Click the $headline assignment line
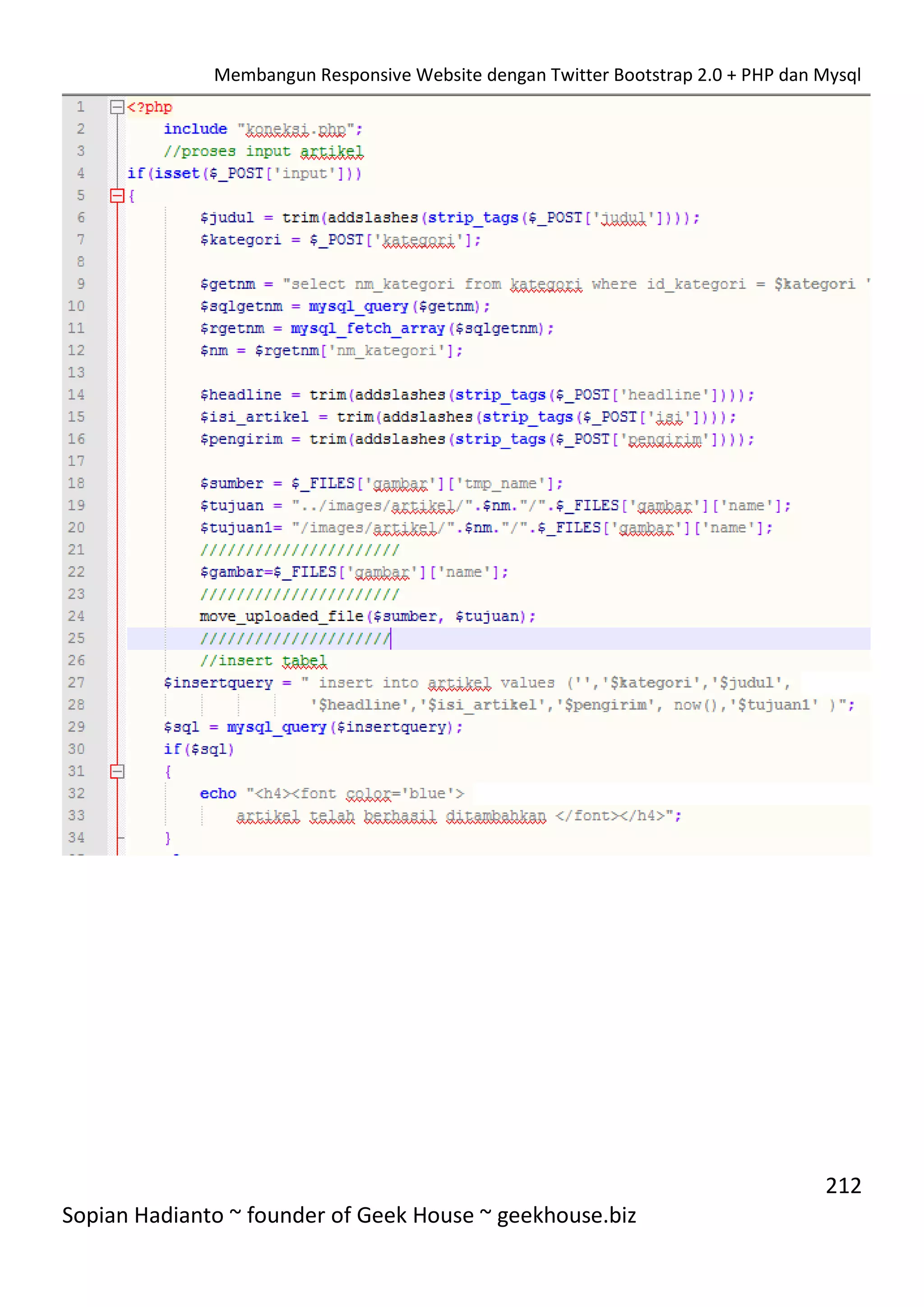 477,395
